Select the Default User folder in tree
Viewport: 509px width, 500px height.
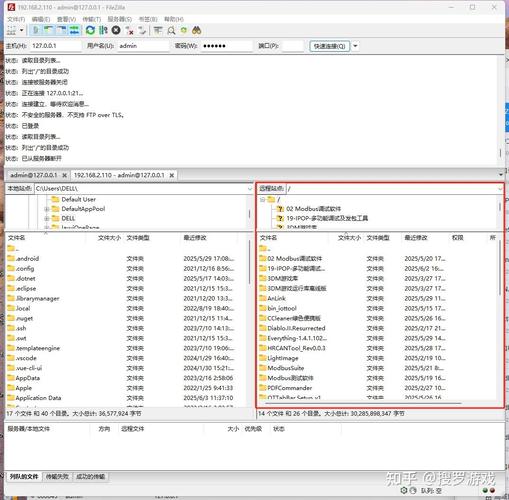tap(78, 199)
